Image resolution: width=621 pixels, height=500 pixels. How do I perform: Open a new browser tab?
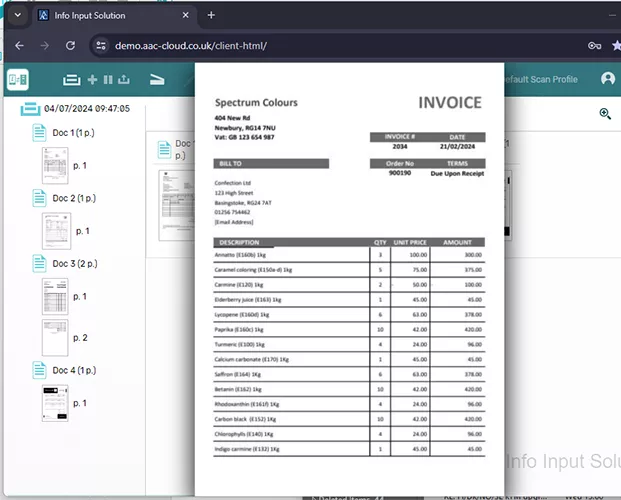pos(211,15)
